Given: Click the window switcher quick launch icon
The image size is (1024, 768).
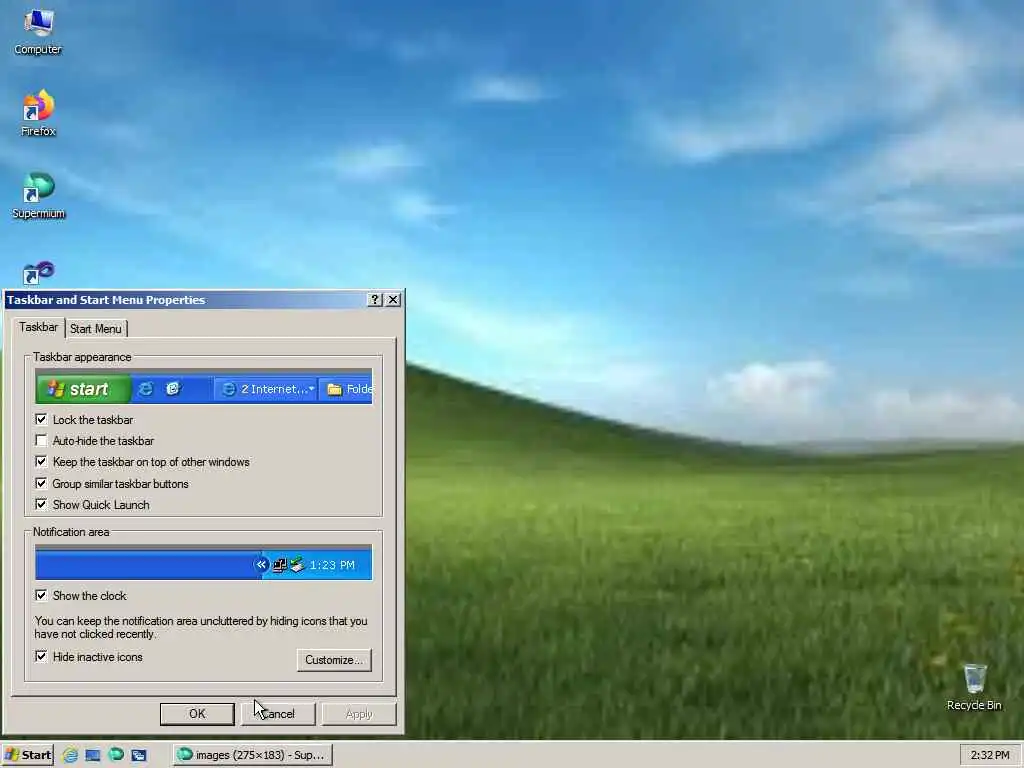Looking at the screenshot, I should [x=138, y=755].
